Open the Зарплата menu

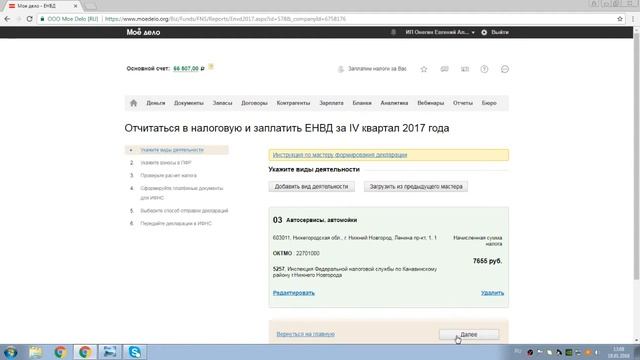coord(331,103)
